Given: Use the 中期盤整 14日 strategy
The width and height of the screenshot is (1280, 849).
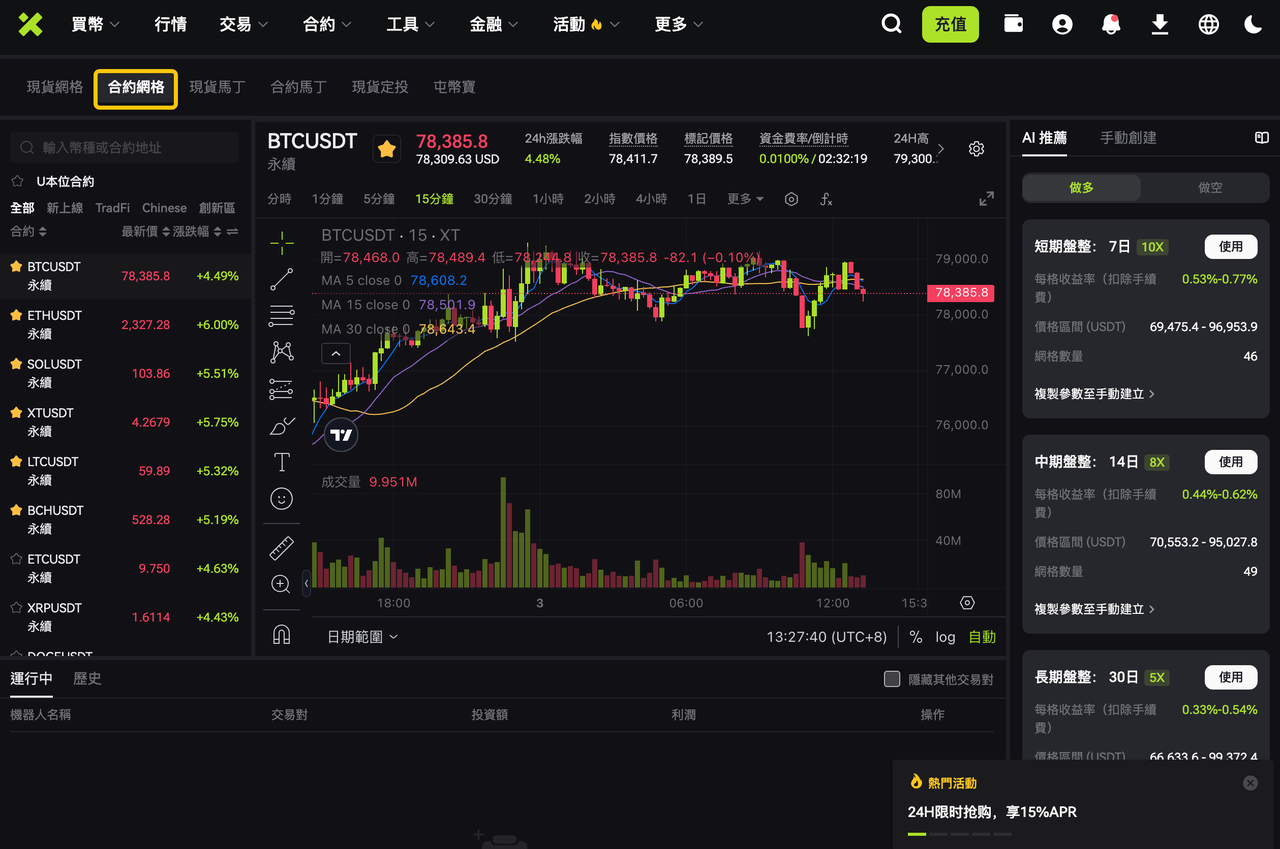Looking at the screenshot, I should point(1231,462).
